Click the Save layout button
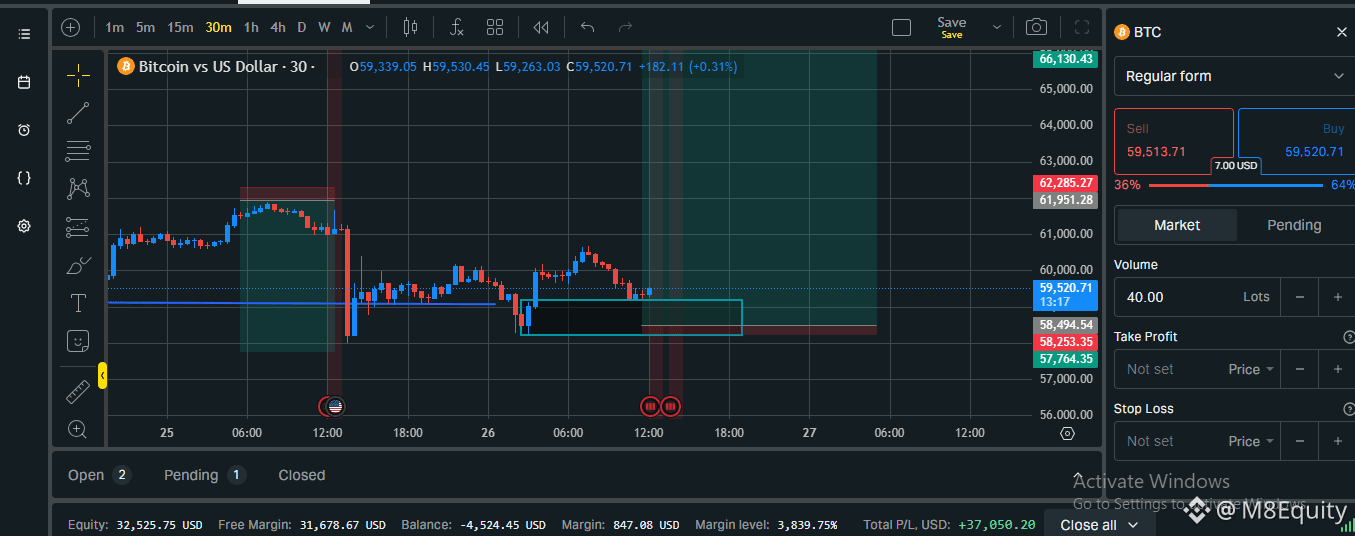 [951, 27]
